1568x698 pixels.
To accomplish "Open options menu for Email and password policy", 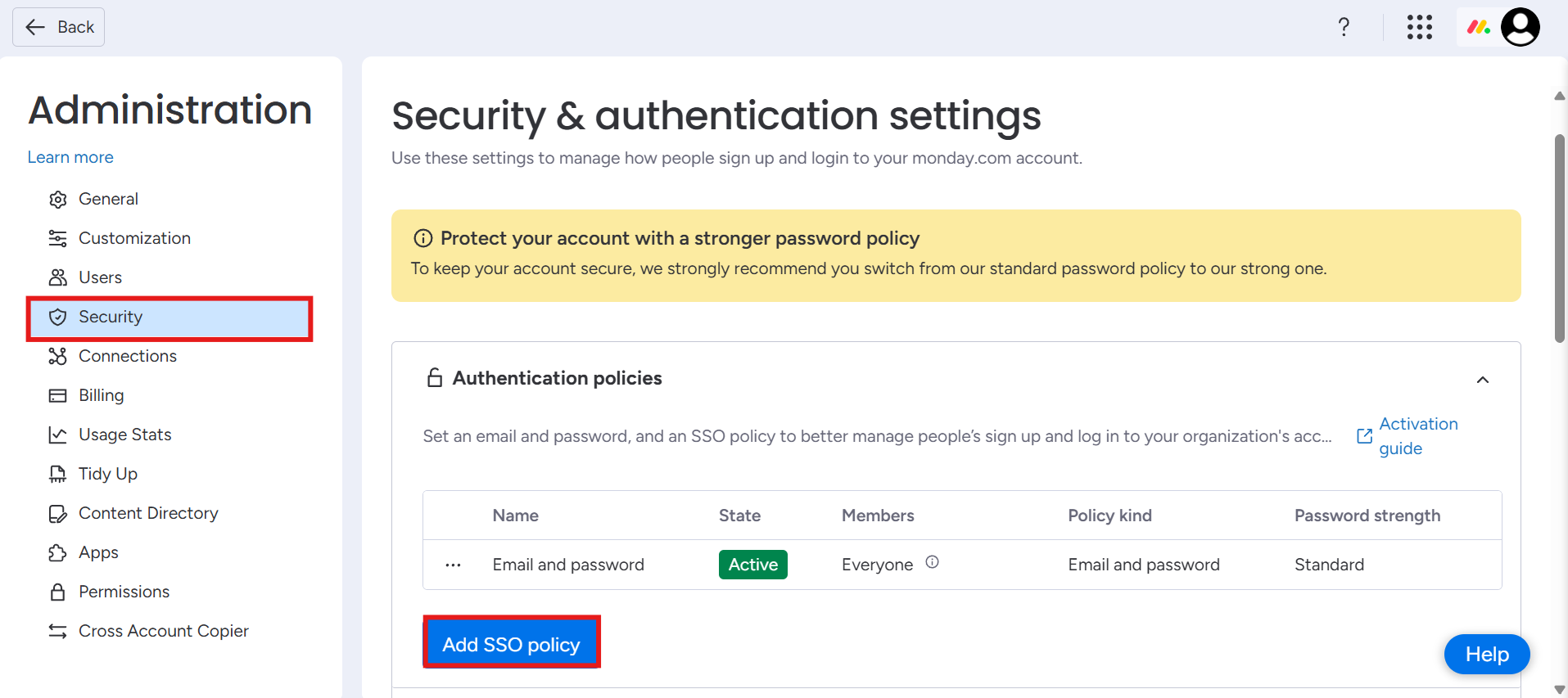I will (x=452, y=565).
